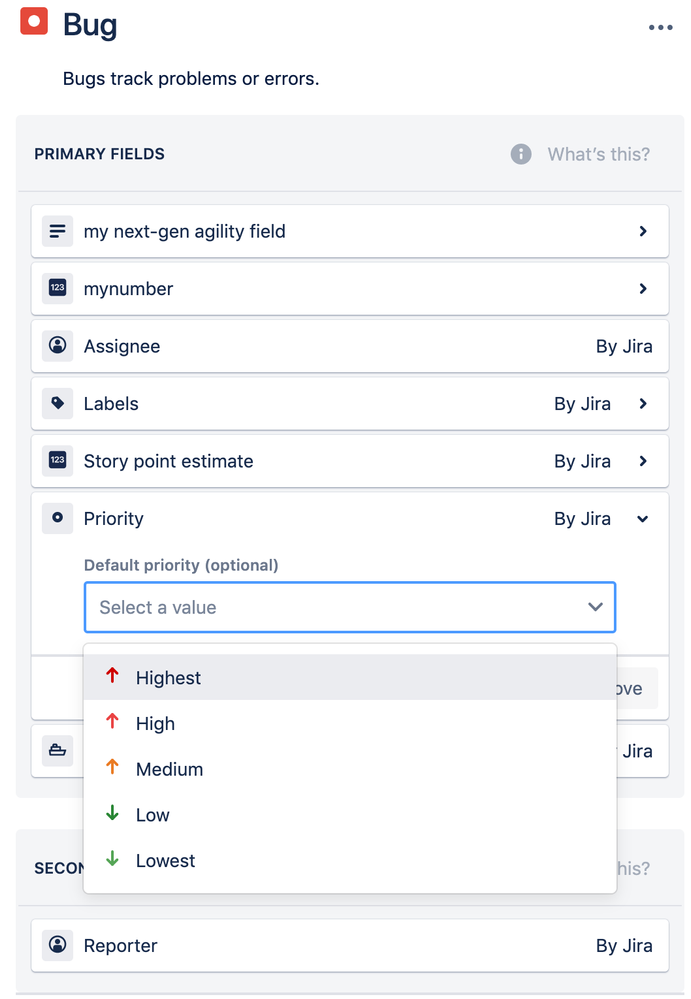Viewport: 691px width, 999px height.
Task: Expand the Labels field chevron
Action: tap(643, 403)
